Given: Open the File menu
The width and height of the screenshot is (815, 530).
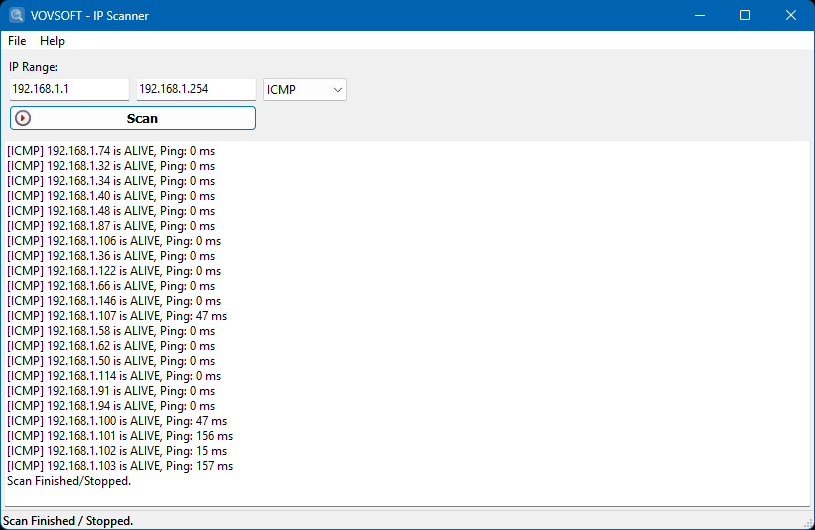Looking at the screenshot, I should pyautogui.click(x=17, y=41).
